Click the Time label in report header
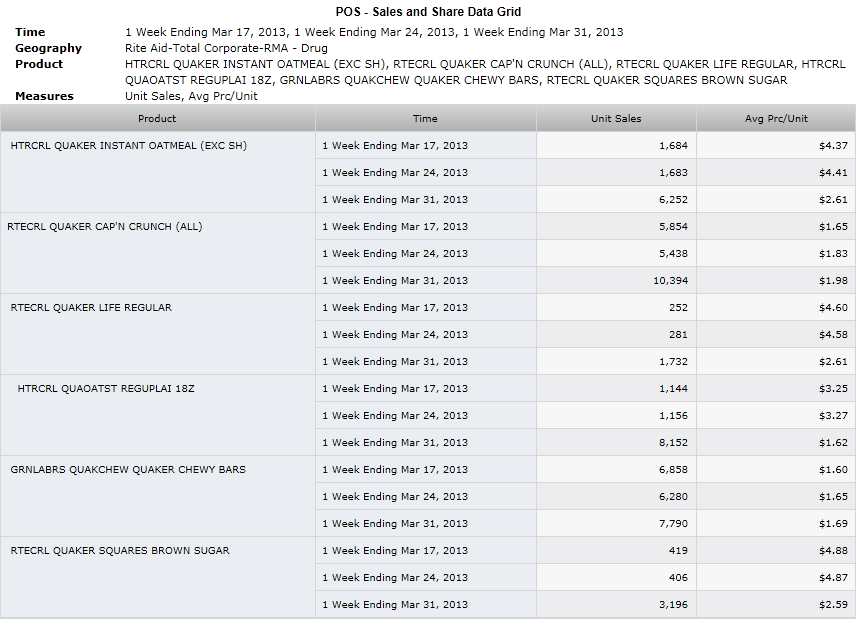Screen dimensions: 856x631 [30, 32]
